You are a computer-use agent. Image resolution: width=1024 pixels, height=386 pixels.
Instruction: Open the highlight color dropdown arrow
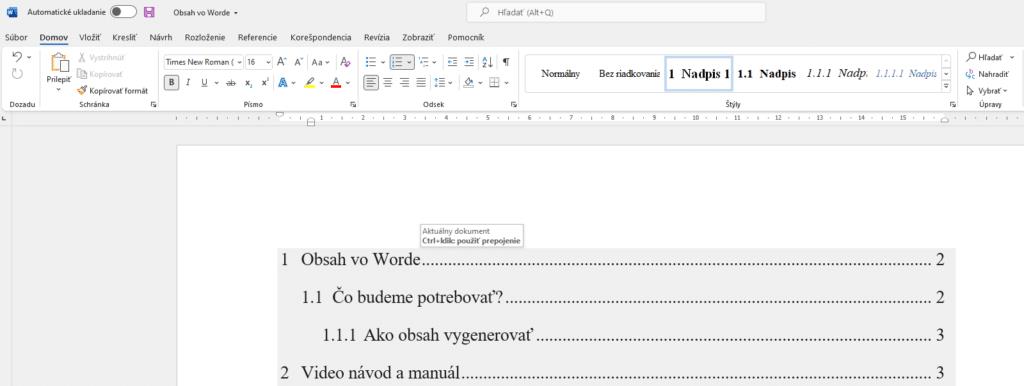(x=322, y=83)
